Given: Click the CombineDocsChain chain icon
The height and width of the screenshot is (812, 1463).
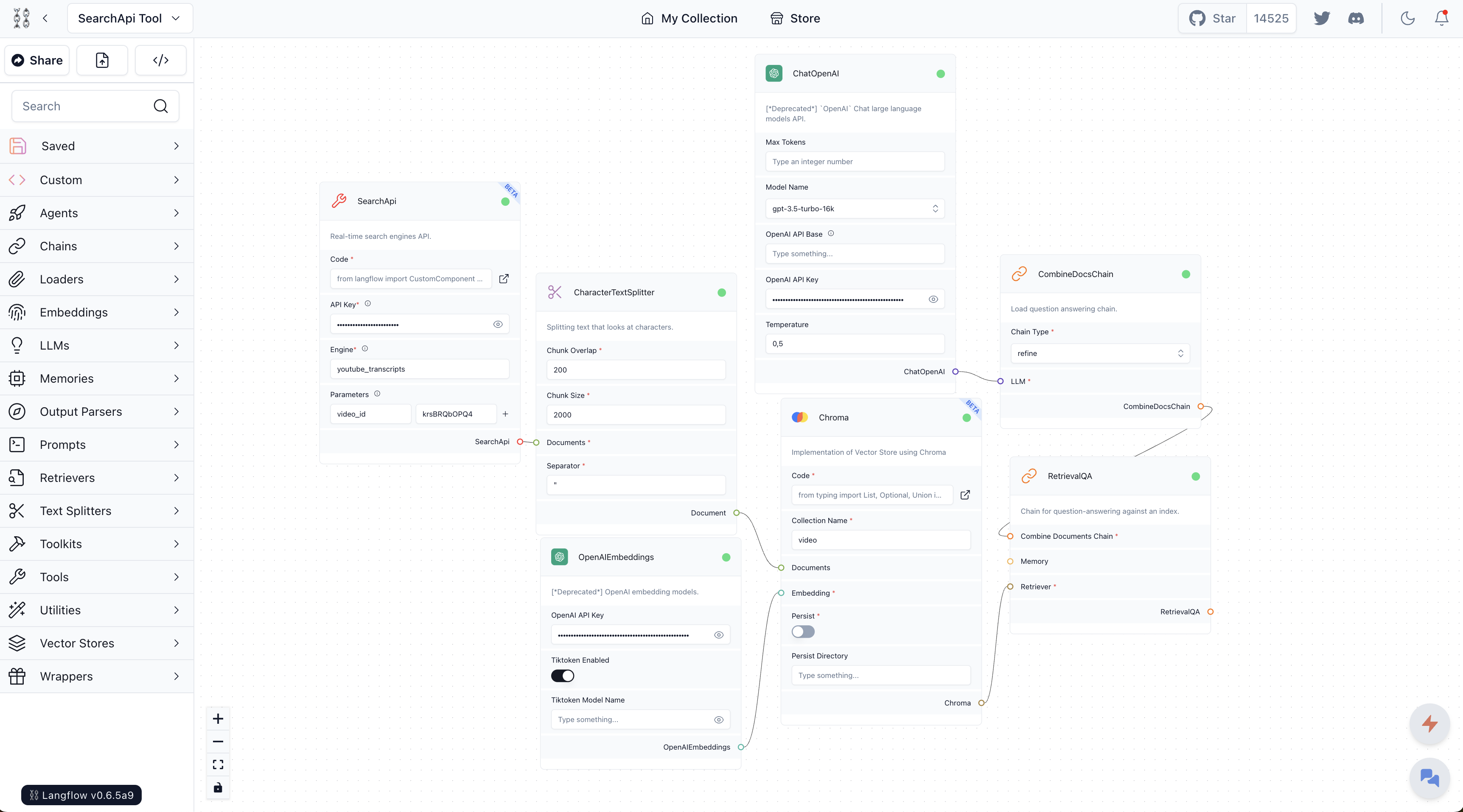Looking at the screenshot, I should tap(1020, 274).
